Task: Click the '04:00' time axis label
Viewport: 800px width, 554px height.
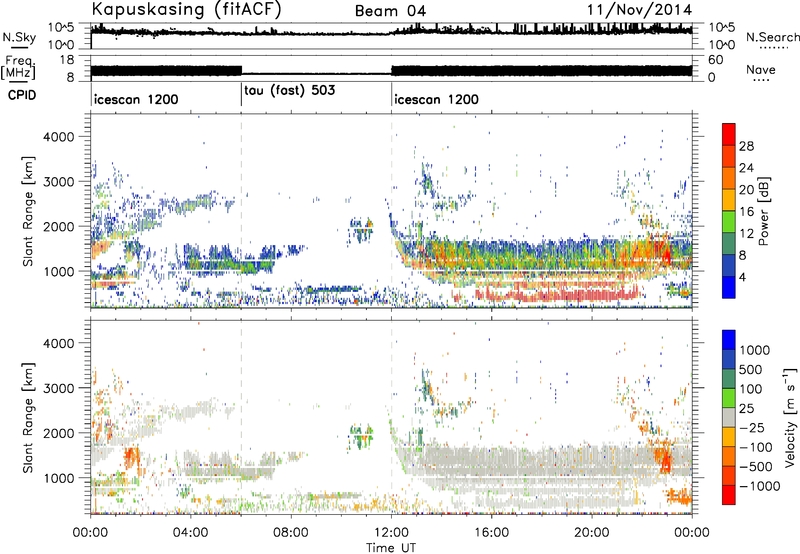Action: (190, 533)
